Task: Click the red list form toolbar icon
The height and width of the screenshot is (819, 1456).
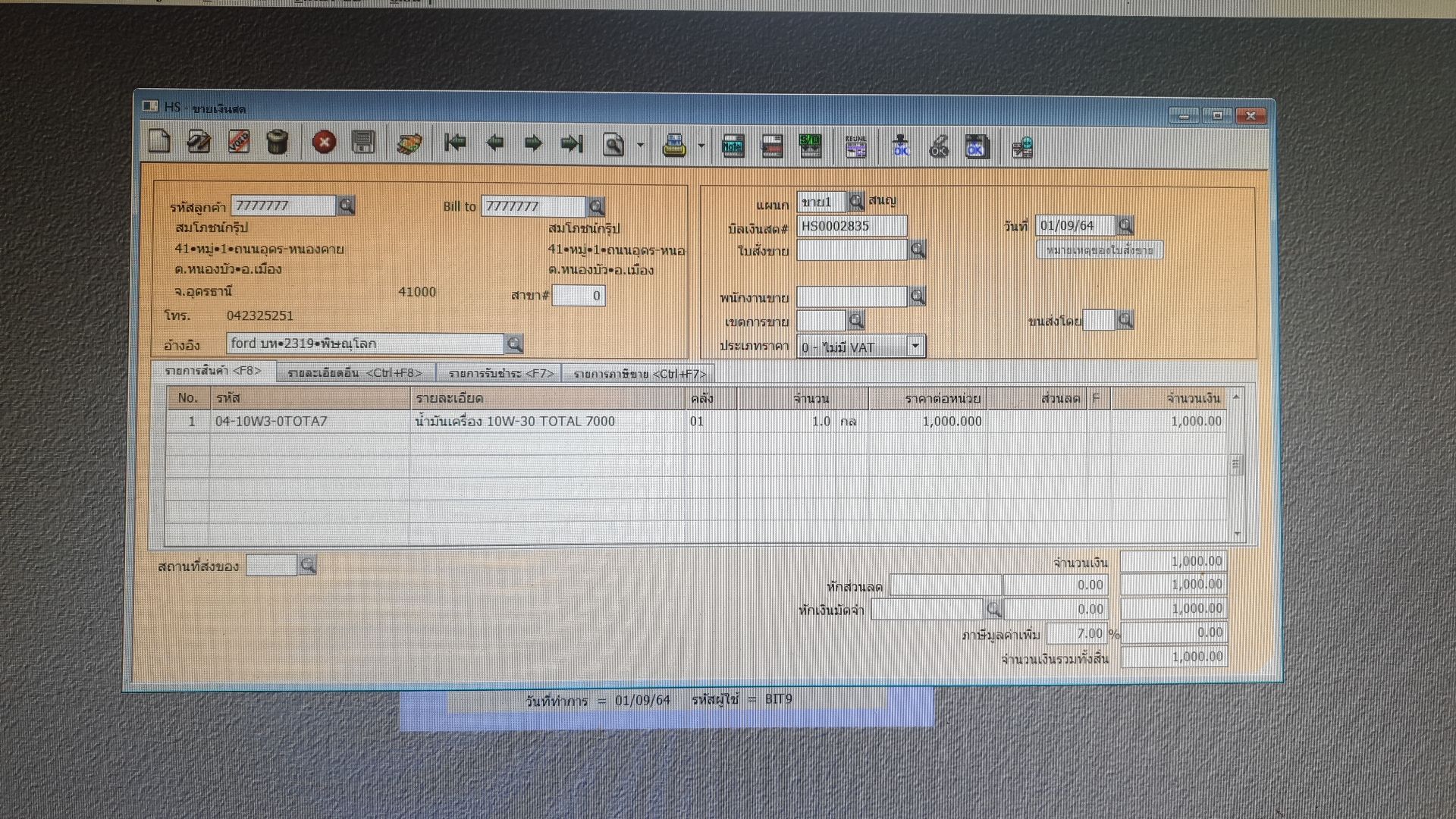Action: pyautogui.click(x=772, y=146)
